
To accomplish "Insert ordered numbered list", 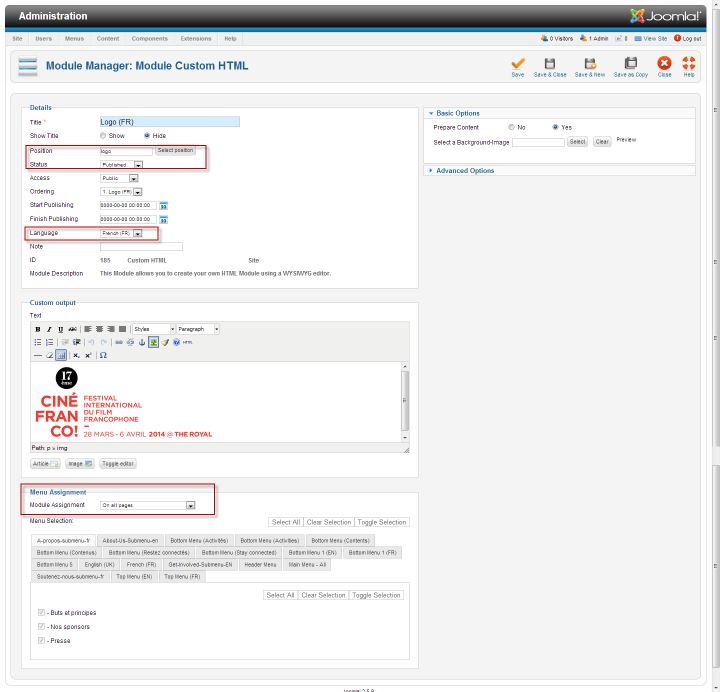I will [49, 342].
